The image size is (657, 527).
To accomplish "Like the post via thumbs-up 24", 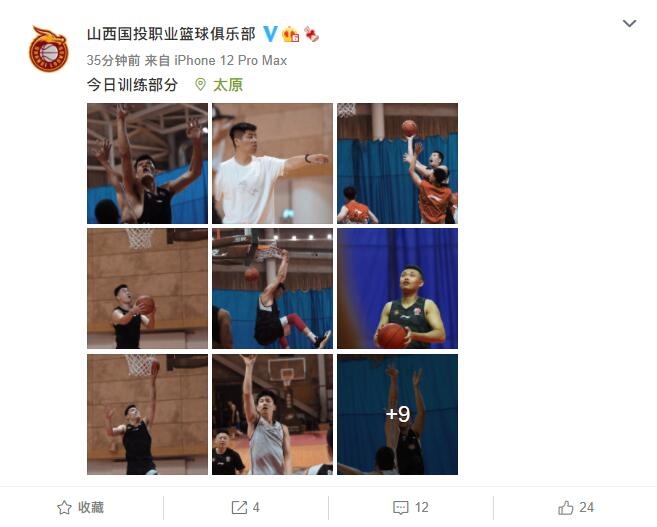I will click(x=576, y=508).
